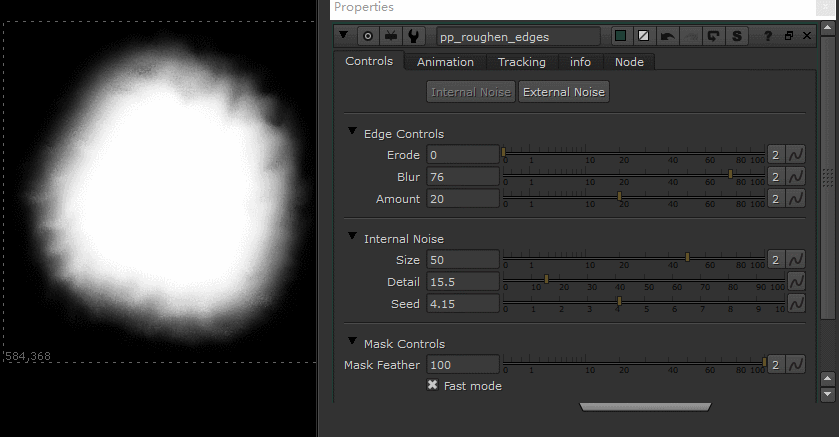
Task: Click the panel bottom collapse handle
Action: 645,407
